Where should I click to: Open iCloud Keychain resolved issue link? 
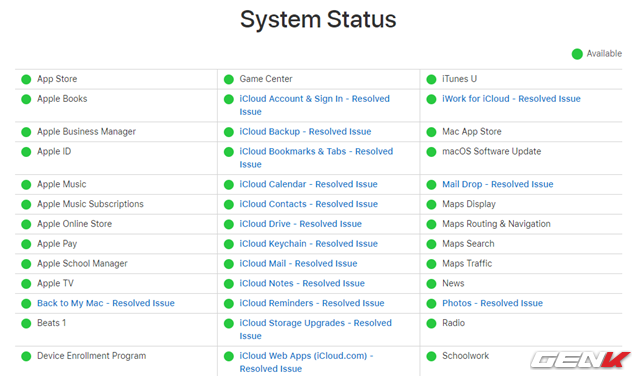[308, 244]
